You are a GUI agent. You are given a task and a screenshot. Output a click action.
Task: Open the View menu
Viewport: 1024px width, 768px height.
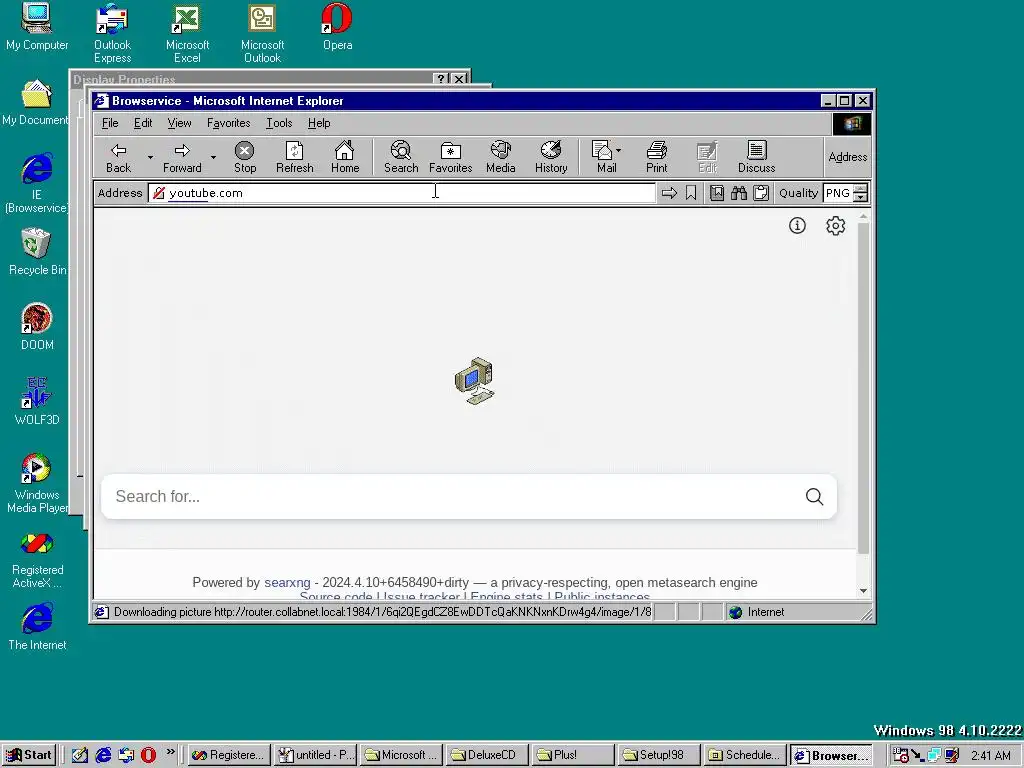click(x=179, y=123)
